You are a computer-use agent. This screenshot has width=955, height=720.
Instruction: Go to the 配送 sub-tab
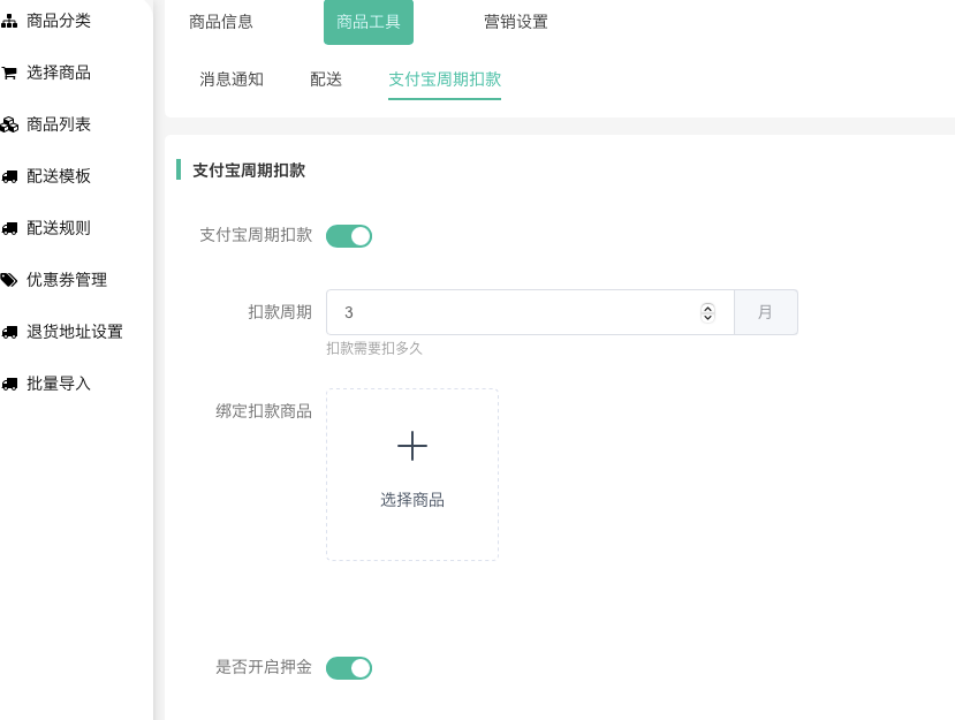point(326,80)
